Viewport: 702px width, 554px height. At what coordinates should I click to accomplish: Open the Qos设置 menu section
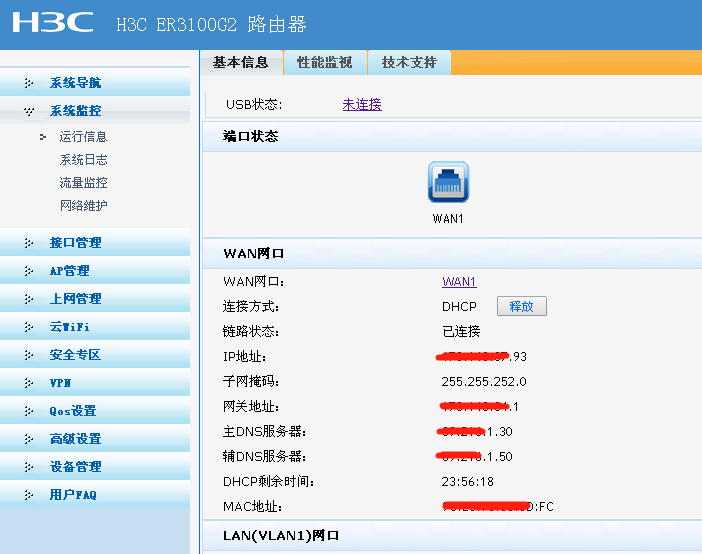point(95,410)
